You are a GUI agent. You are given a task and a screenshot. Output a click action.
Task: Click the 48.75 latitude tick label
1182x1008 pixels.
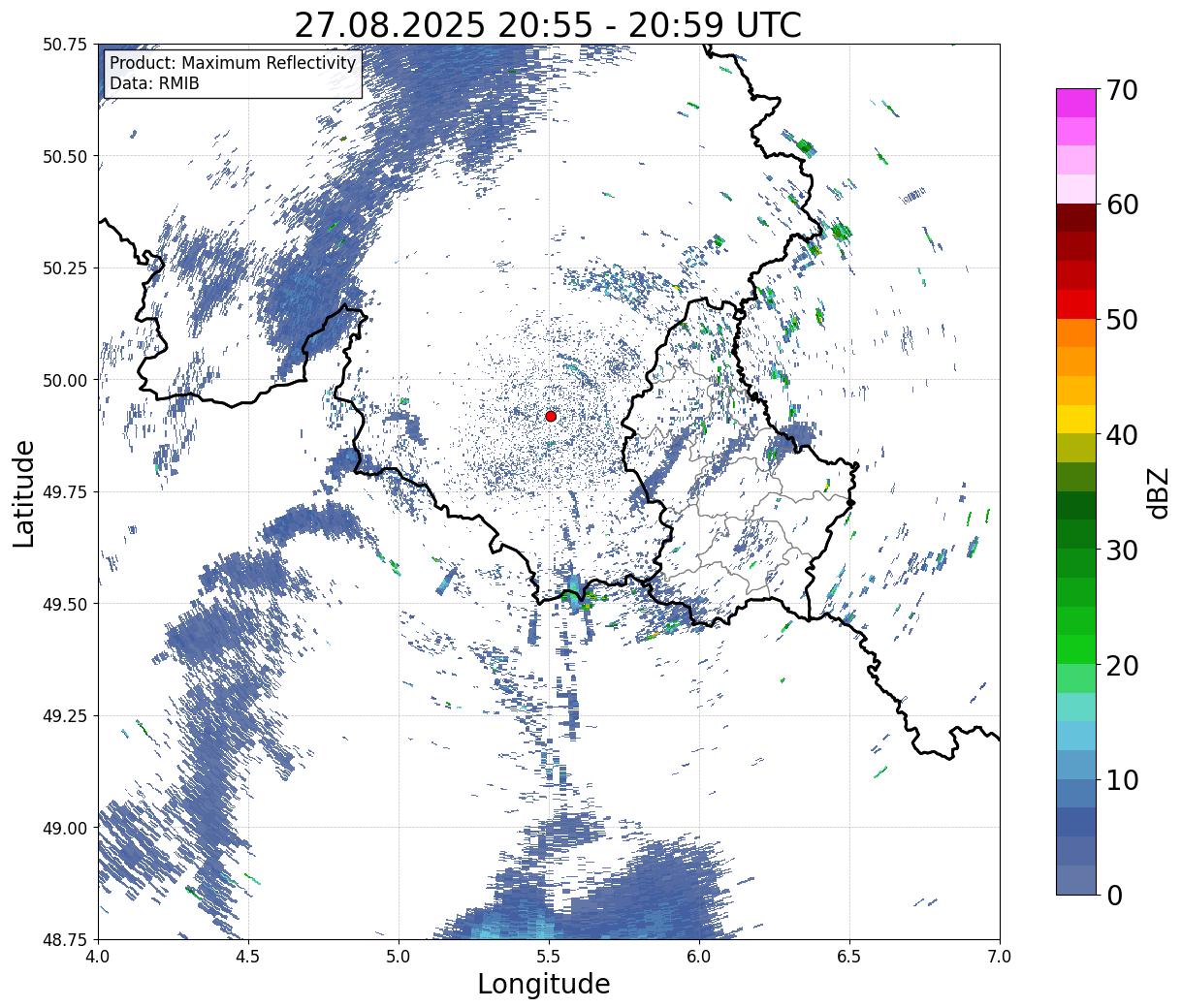66,939
